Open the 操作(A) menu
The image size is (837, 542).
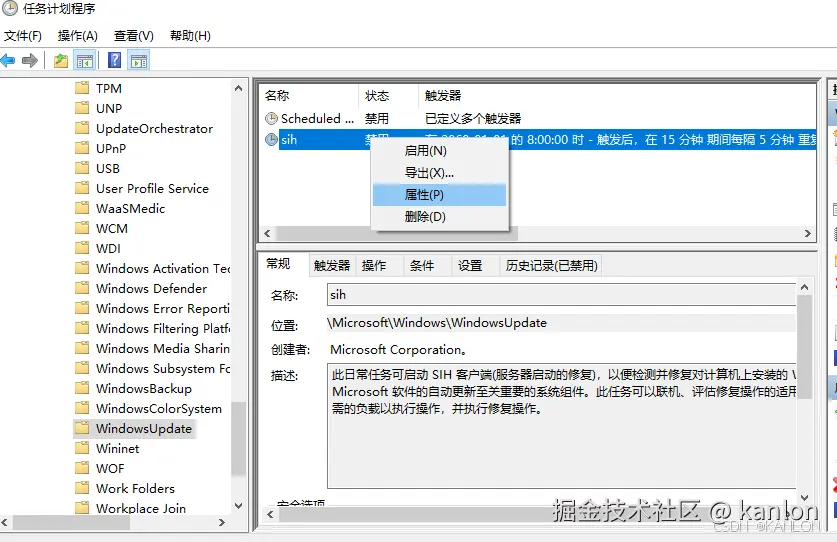tap(78, 36)
